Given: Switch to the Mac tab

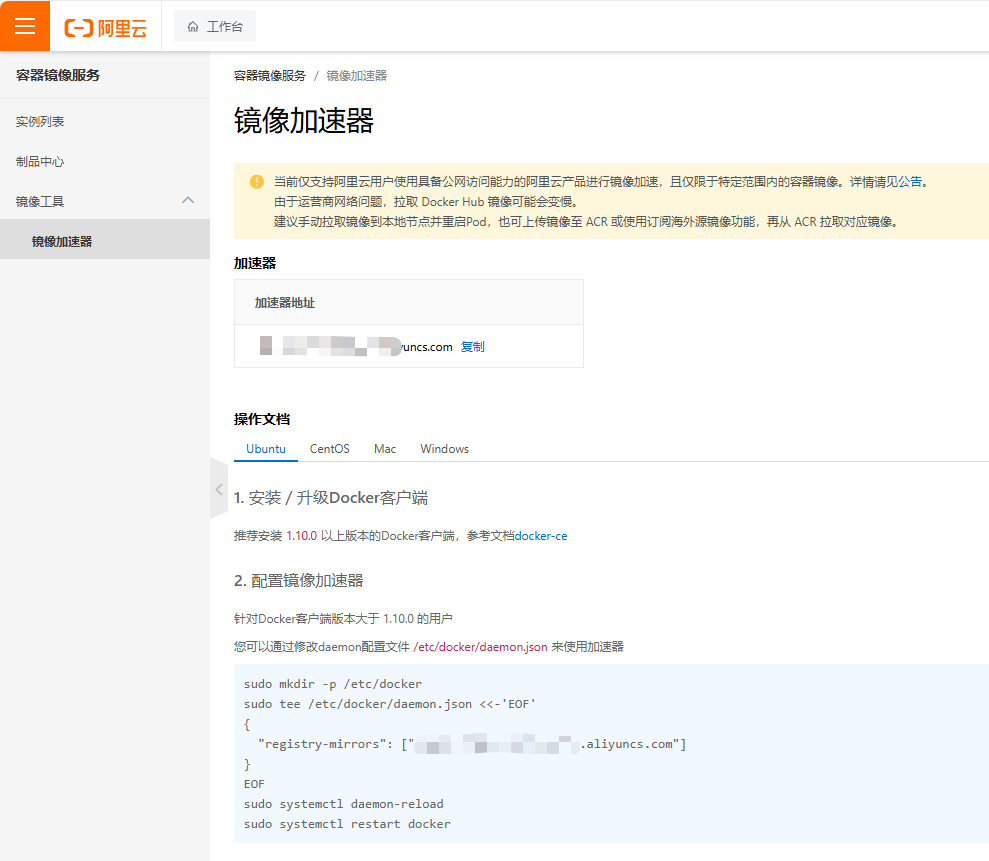Looking at the screenshot, I should 385,448.
